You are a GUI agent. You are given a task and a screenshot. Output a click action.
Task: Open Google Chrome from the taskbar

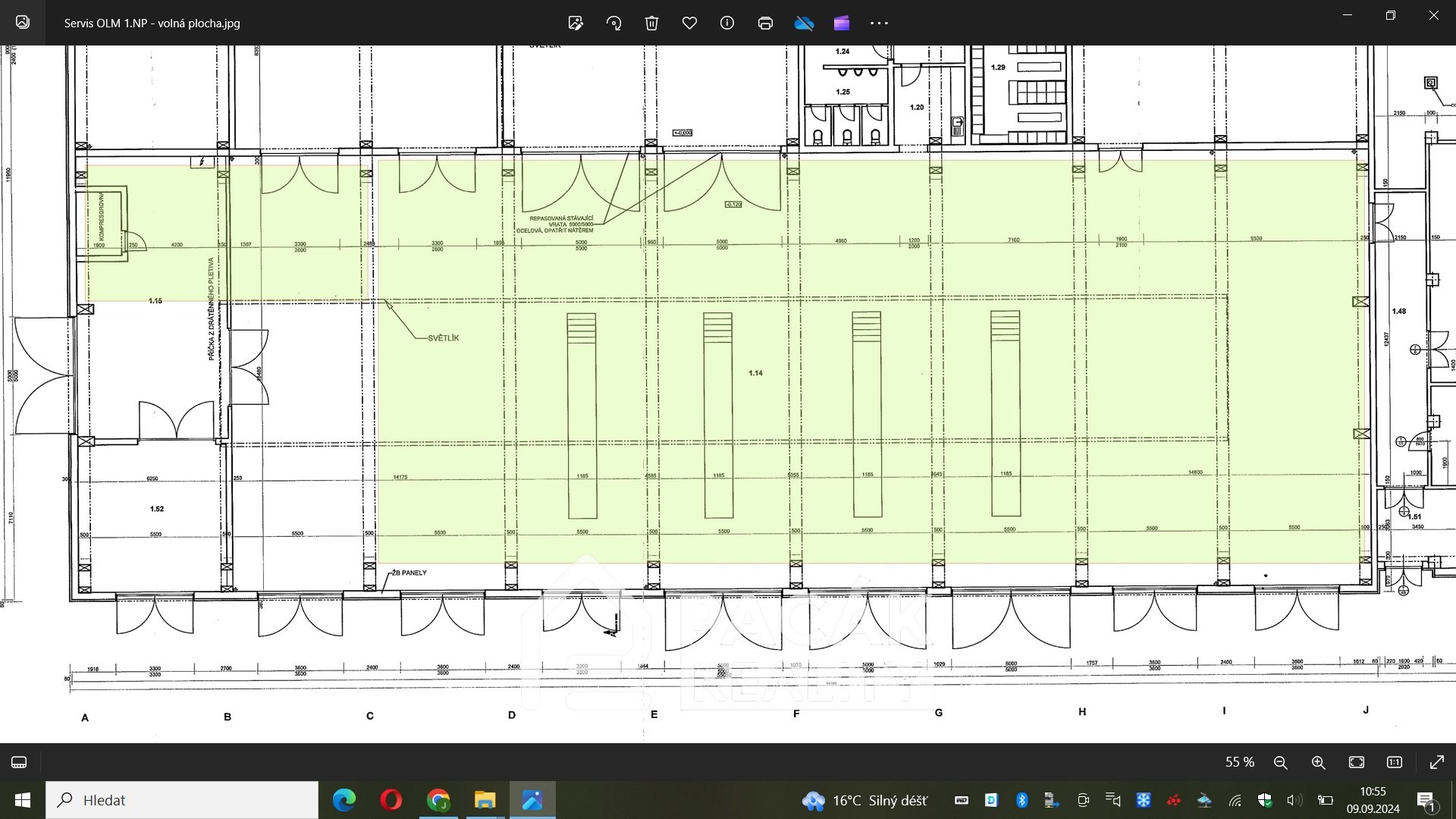[438, 800]
